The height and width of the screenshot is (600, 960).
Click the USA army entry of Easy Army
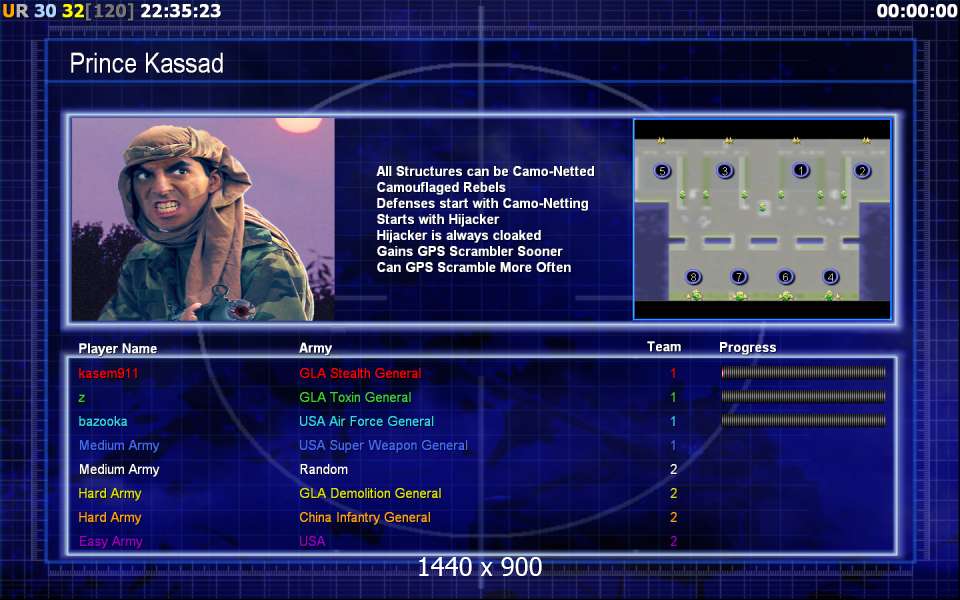[x=312, y=541]
